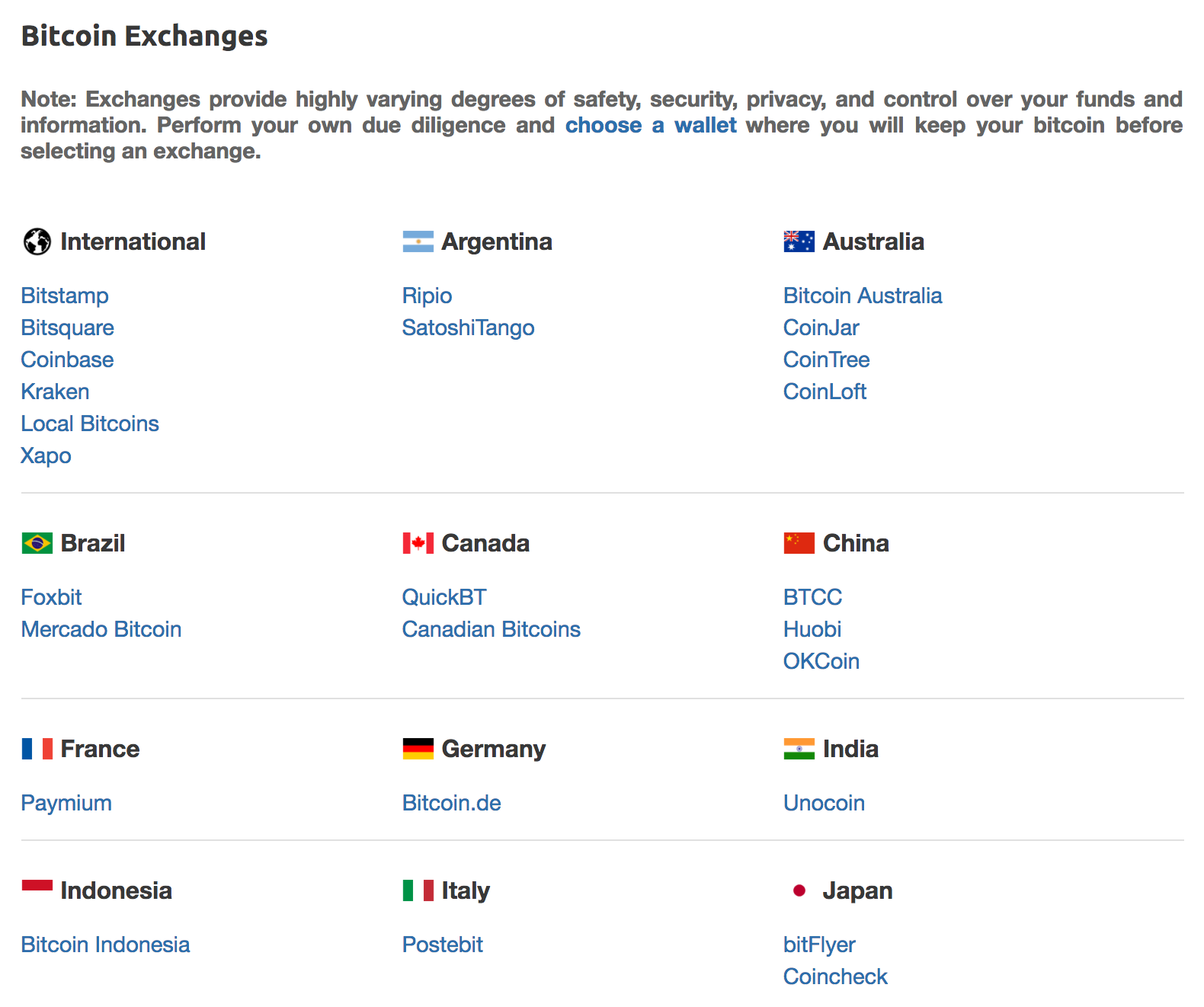Go to the Kraken exchange
This screenshot has height=1007, width=1204.
coord(56,392)
